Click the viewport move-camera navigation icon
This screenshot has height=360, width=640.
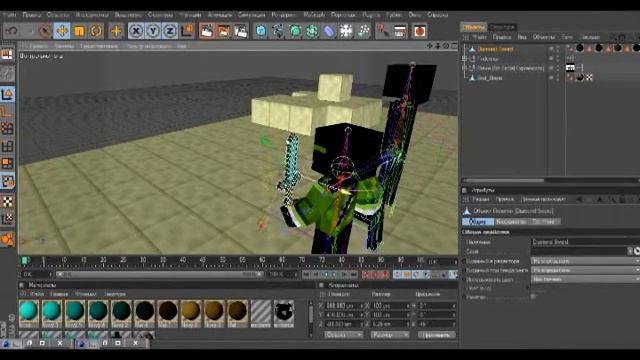point(429,46)
